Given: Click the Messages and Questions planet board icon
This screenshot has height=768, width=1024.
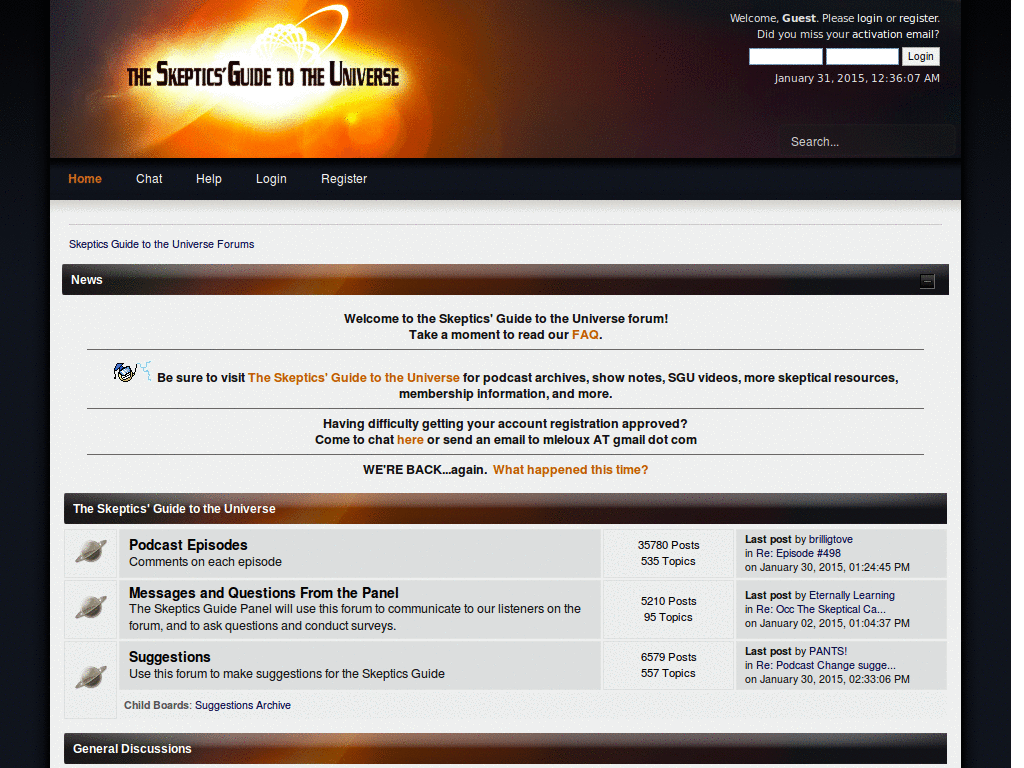Looking at the screenshot, I should coord(91,608).
